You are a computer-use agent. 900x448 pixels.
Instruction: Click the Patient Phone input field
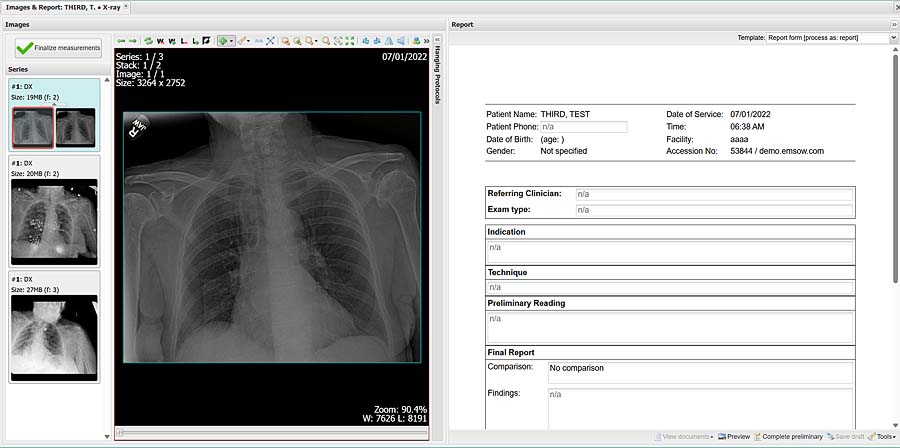(x=583, y=127)
